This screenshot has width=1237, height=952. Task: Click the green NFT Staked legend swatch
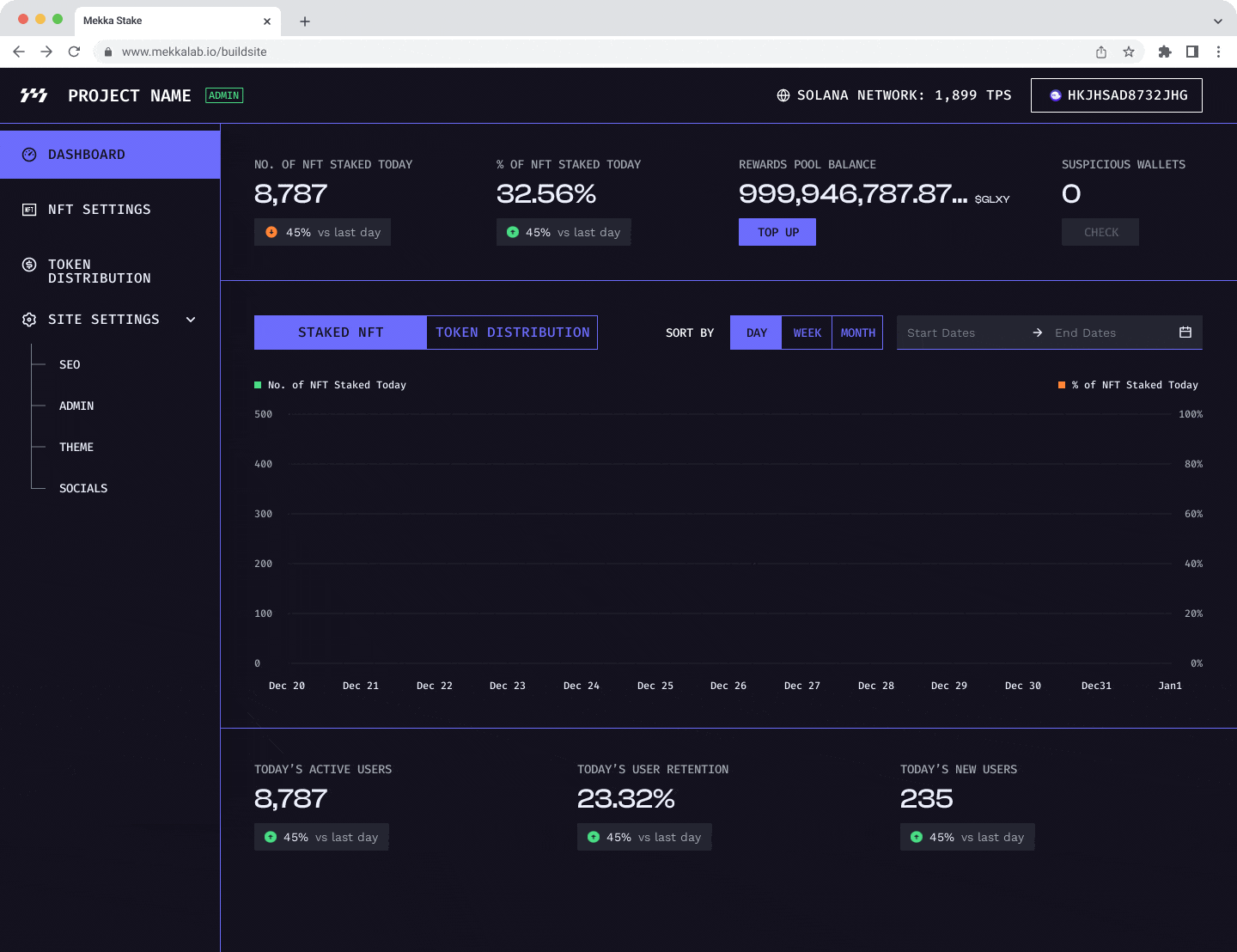(x=258, y=385)
